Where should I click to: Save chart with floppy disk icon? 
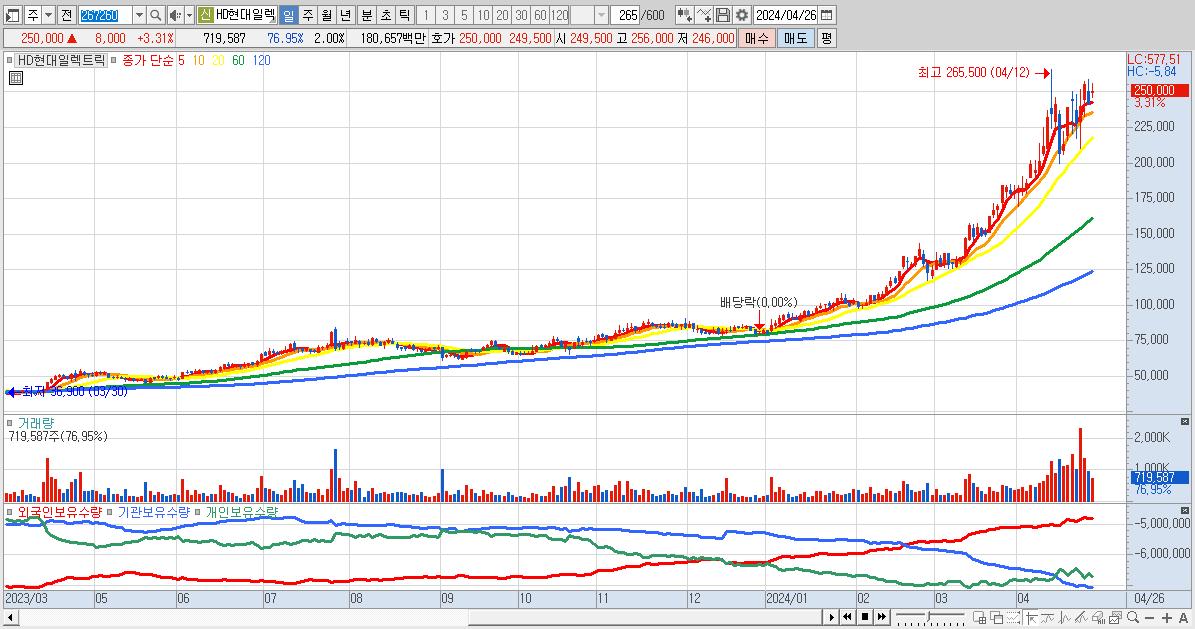click(x=723, y=15)
